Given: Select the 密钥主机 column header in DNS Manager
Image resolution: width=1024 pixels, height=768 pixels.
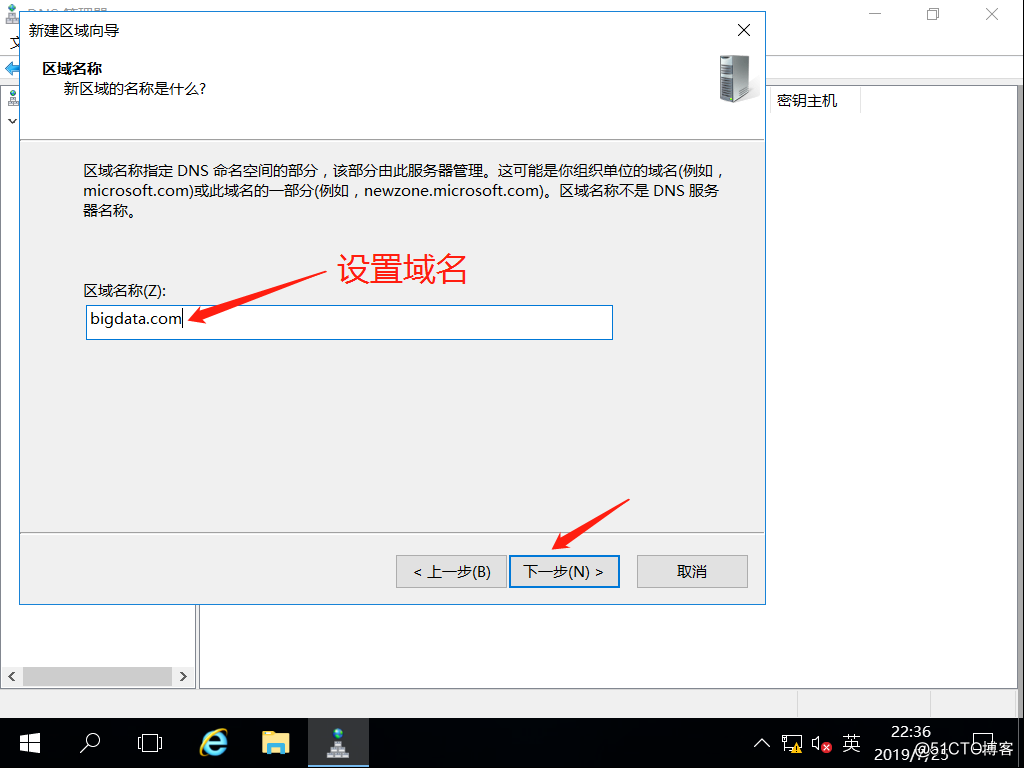Looking at the screenshot, I should point(814,101).
